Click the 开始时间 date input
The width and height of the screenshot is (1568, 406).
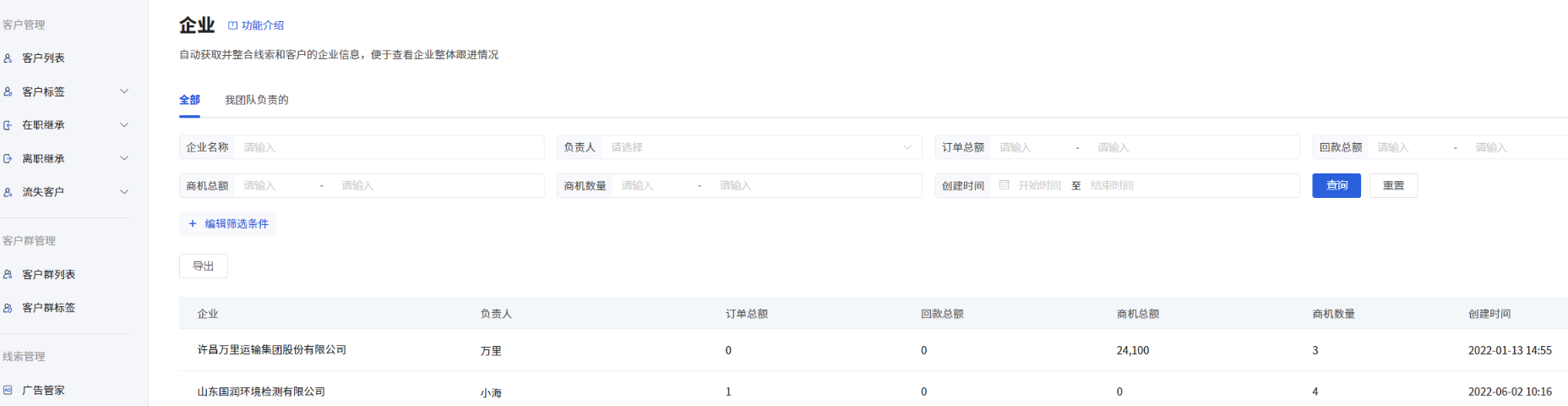[1040, 185]
